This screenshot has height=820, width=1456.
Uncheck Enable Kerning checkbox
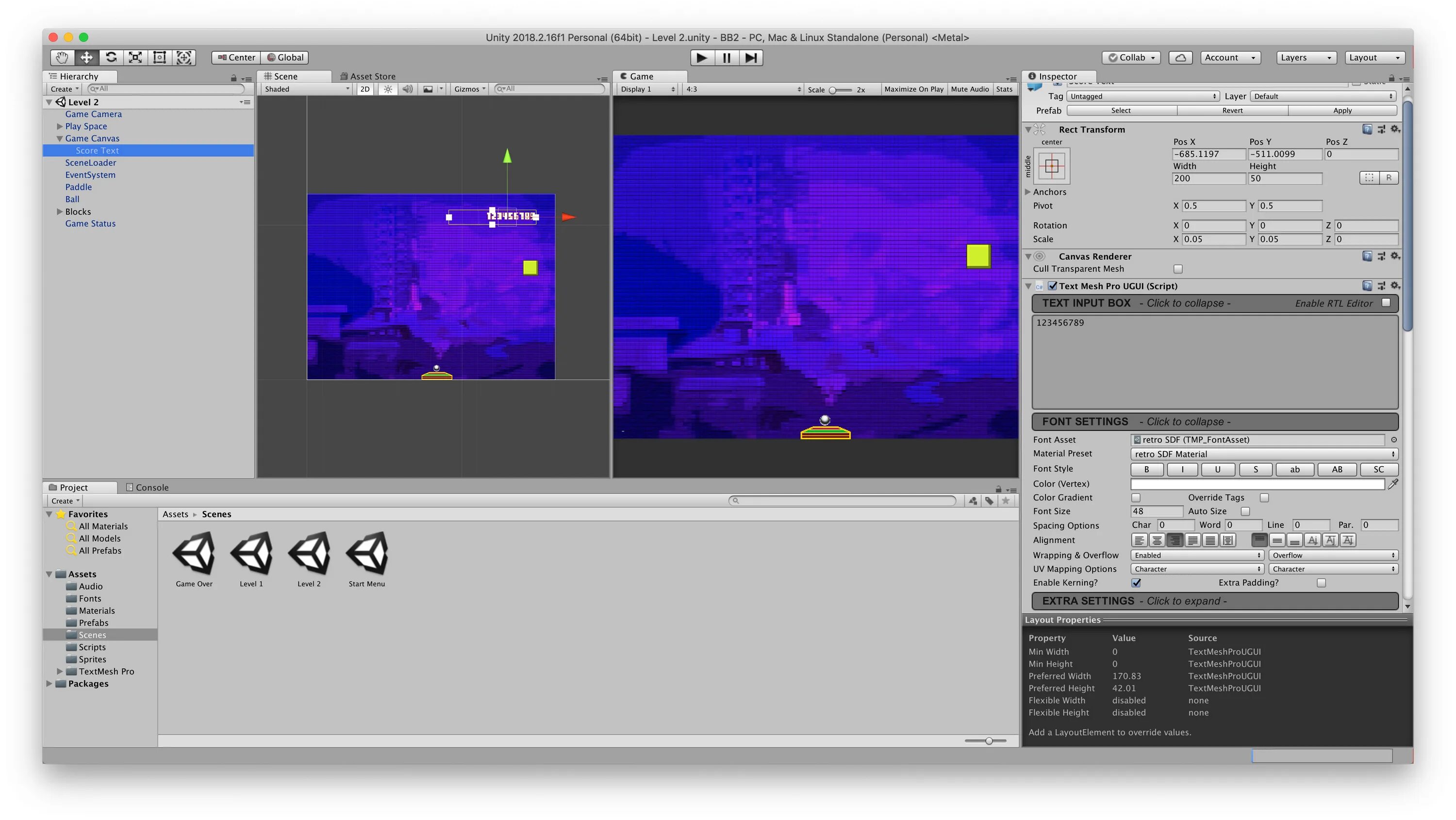tap(1136, 583)
